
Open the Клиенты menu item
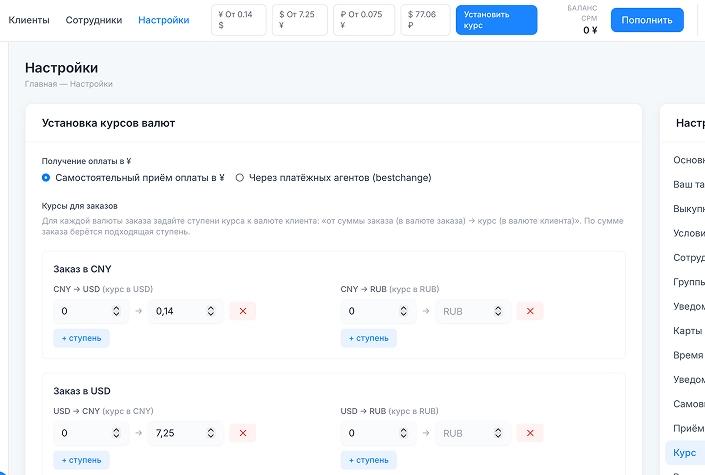pos(29,20)
